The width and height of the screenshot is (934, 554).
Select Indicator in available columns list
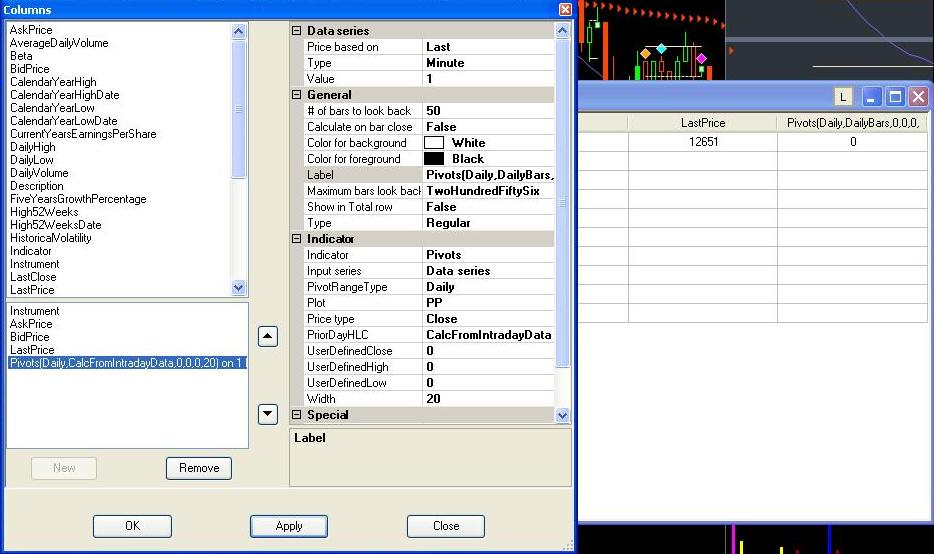click(30, 251)
